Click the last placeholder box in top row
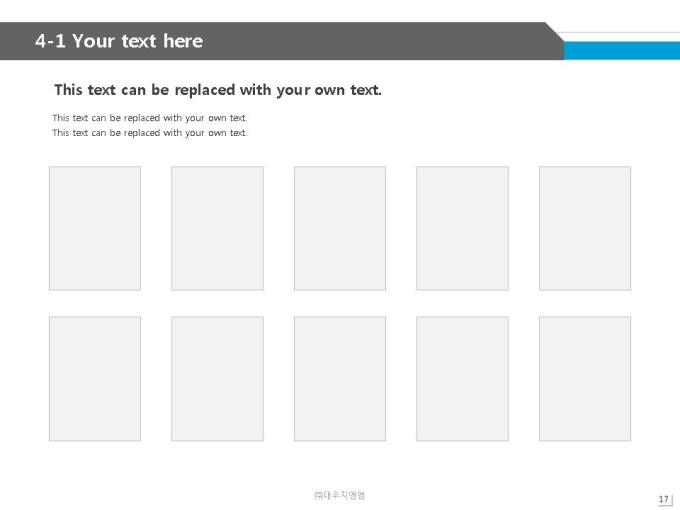This screenshot has width=680, height=510. tap(585, 228)
